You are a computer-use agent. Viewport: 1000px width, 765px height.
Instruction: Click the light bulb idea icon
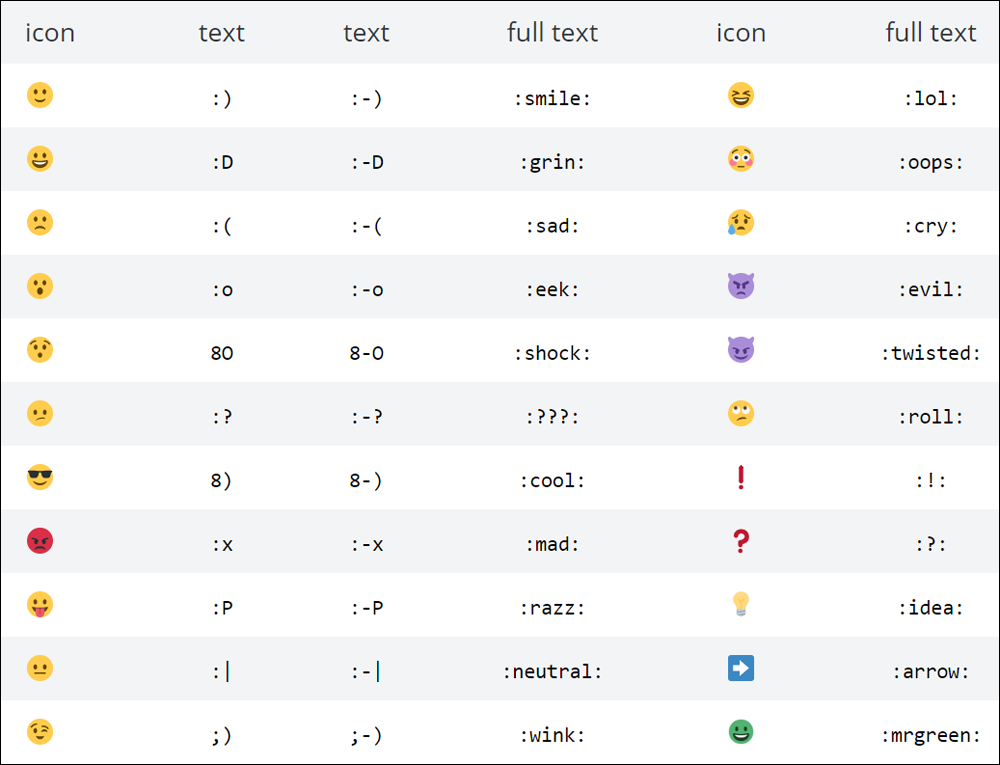pyautogui.click(x=740, y=604)
